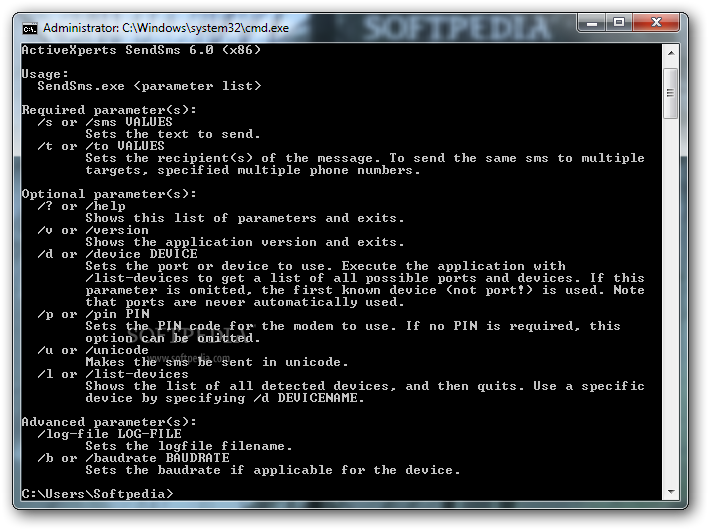This screenshot has height=530, width=709.
Task: Click the scrollbar up arrow
Action: pyautogui.click(x=671, y=53)
